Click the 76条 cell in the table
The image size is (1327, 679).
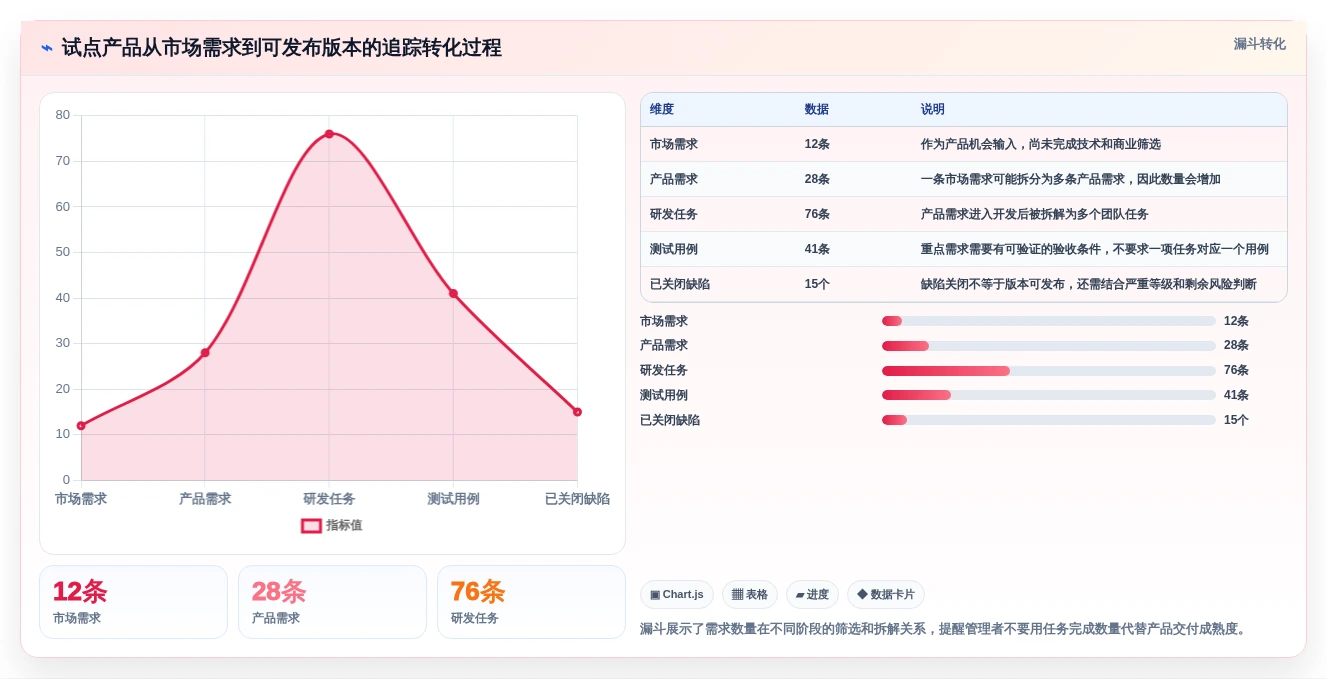[817, 214]
